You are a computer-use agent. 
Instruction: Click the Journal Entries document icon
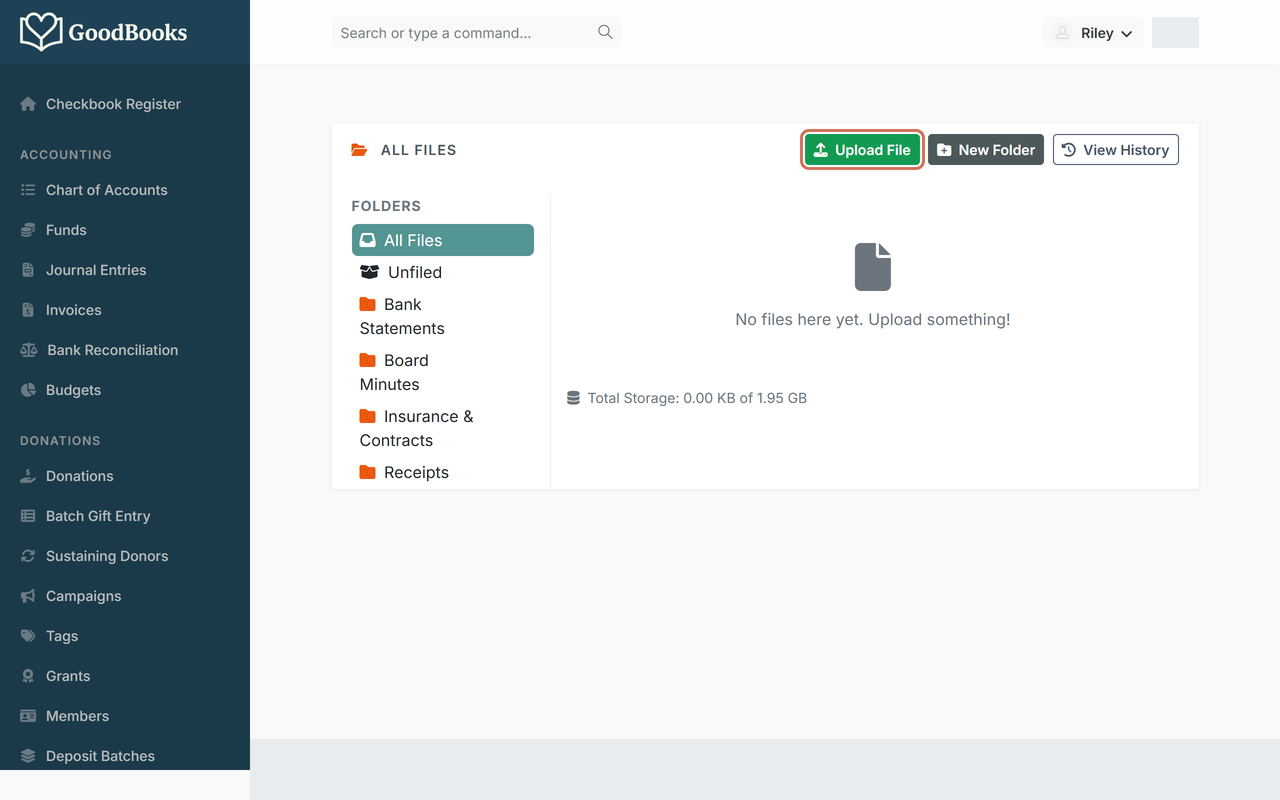pyautogui.click(x=28, y=270)
